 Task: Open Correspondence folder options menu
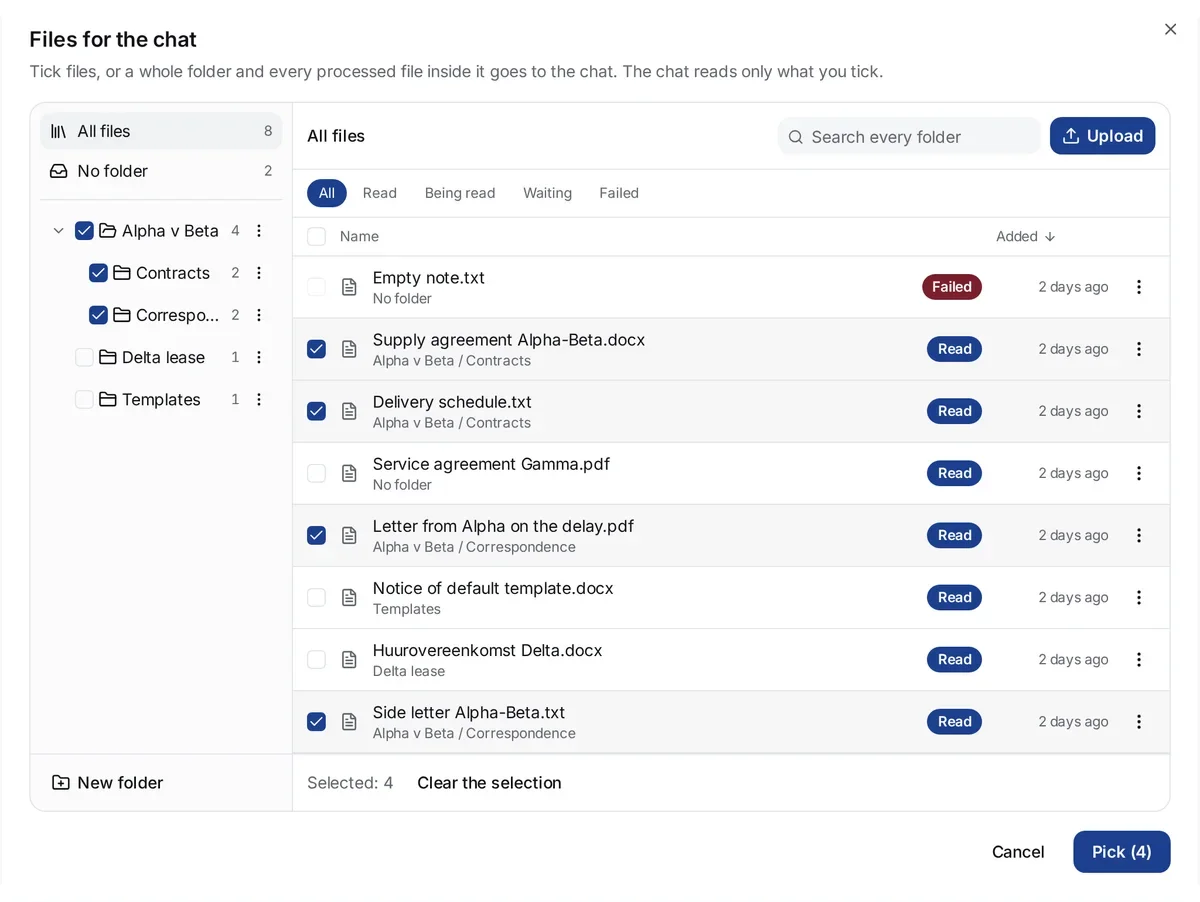coord(259,315)
